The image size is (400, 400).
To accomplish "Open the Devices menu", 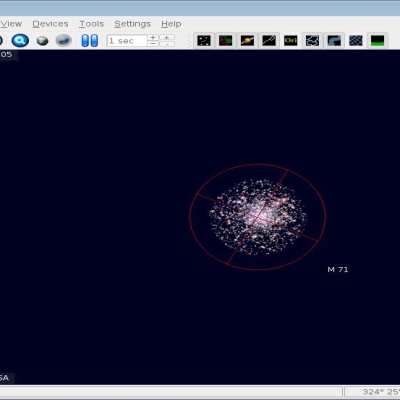I will tap(50, 24).
